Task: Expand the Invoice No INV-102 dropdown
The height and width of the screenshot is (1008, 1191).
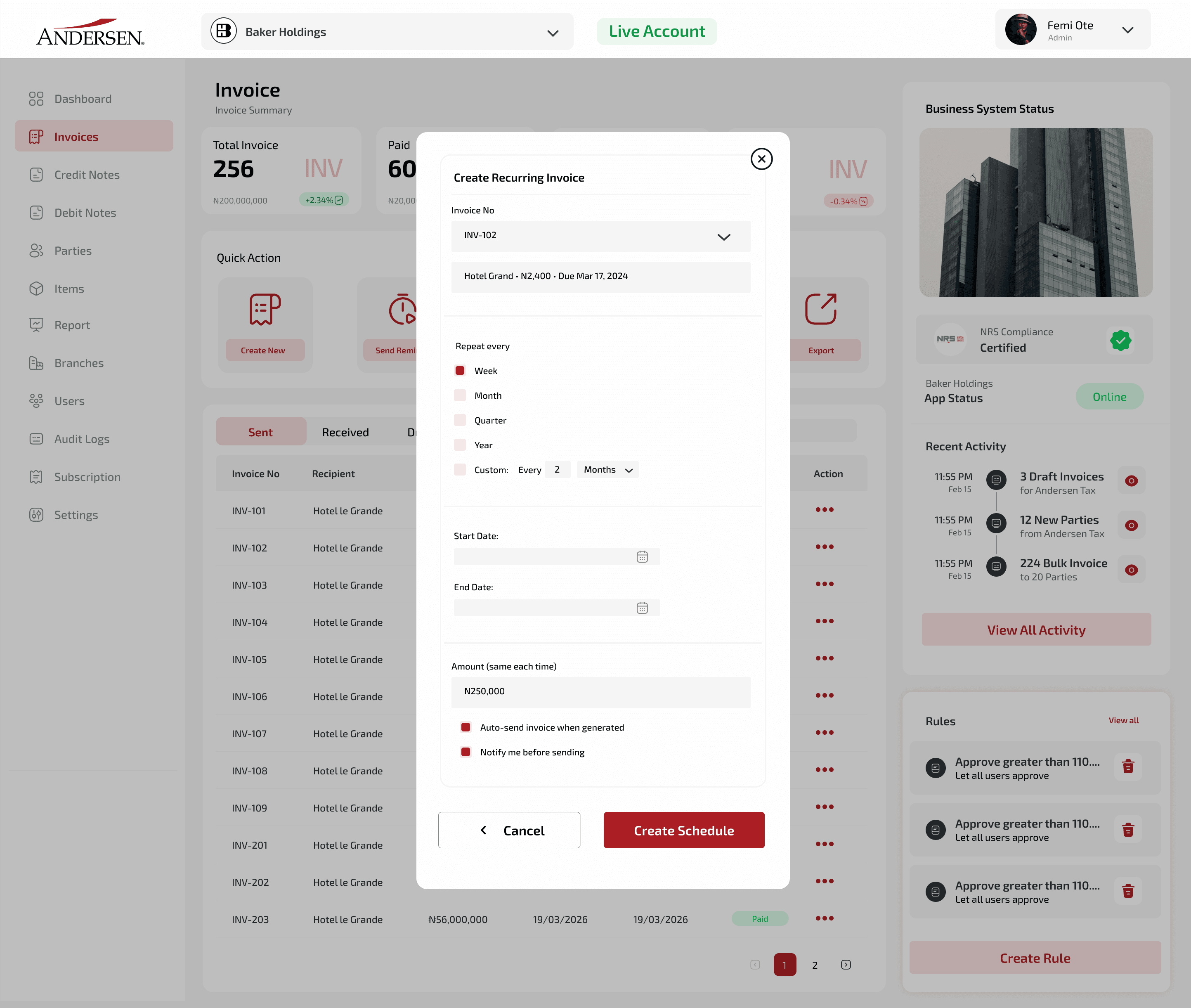Action: tap(601, 237)
